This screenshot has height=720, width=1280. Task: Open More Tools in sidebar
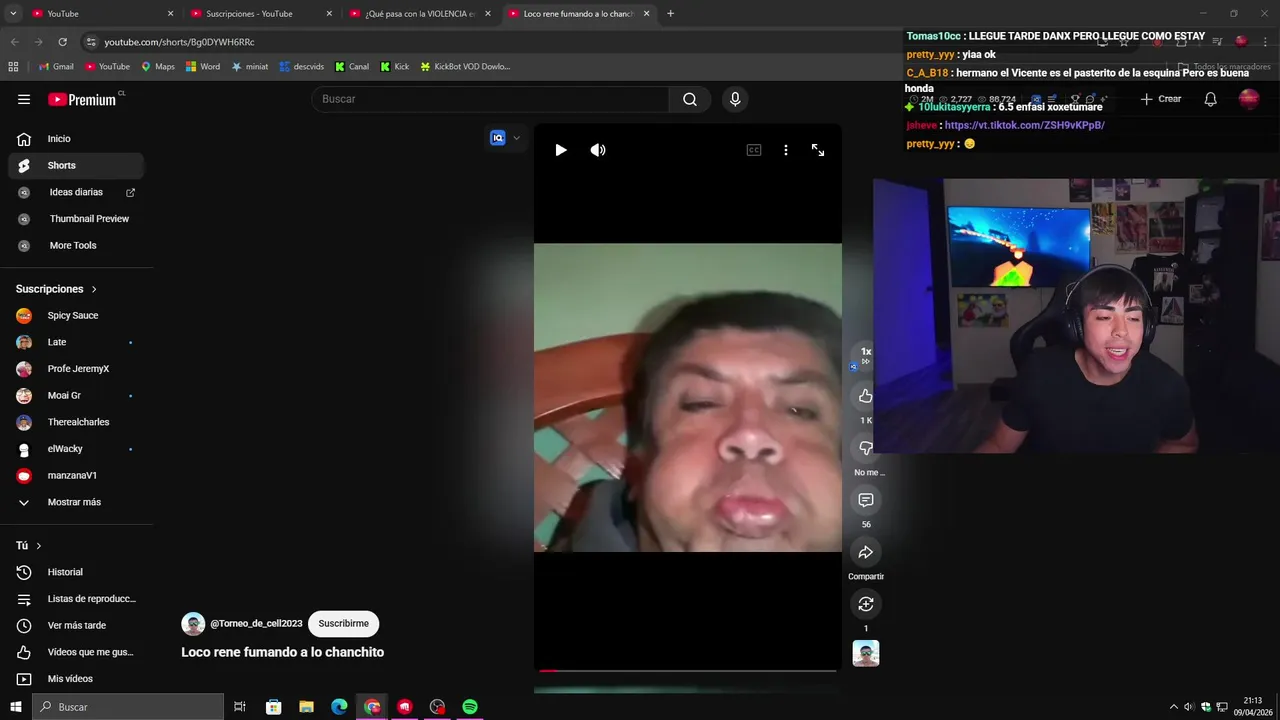point(76,245)
